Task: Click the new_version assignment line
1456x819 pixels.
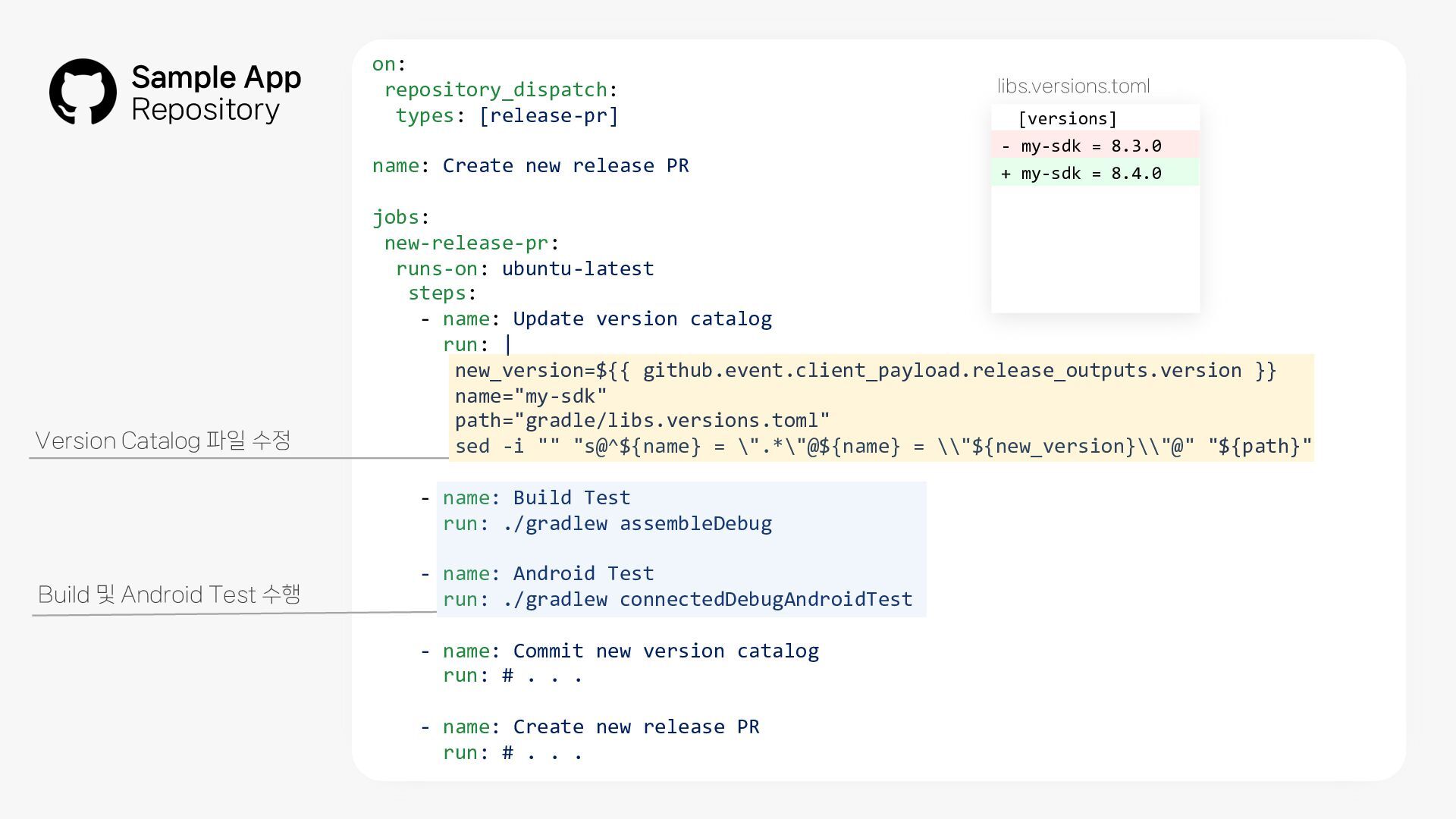Action: 864,371
